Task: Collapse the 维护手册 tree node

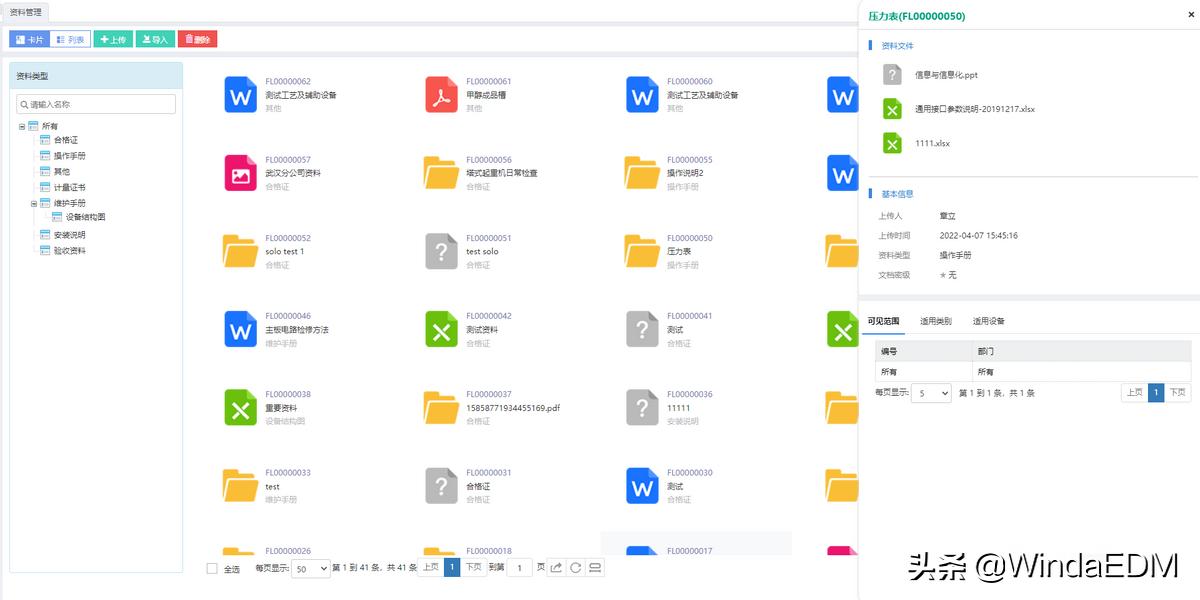Action: [34, 203]
